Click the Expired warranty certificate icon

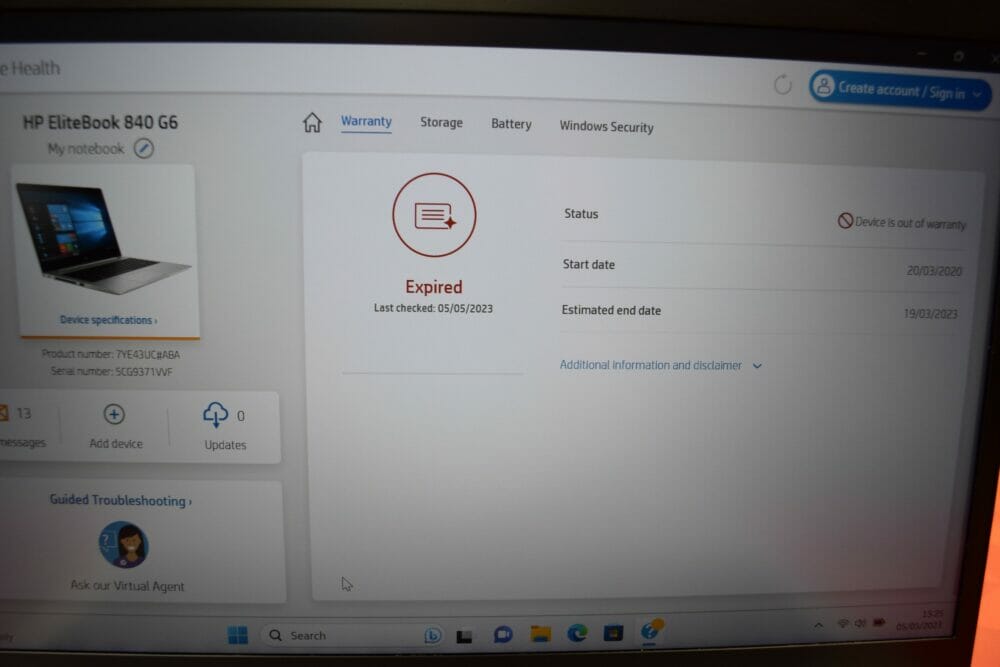[434, 215]
